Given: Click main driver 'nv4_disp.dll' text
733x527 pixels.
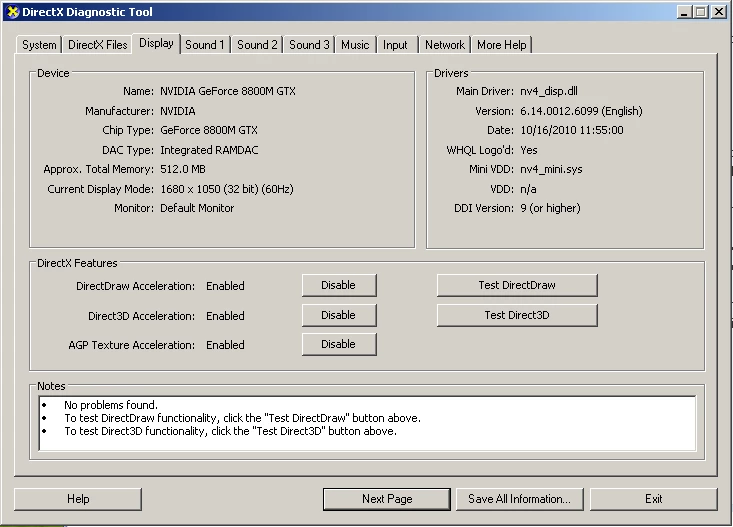Looking at the screenshot, I should [x=549, y=91].
